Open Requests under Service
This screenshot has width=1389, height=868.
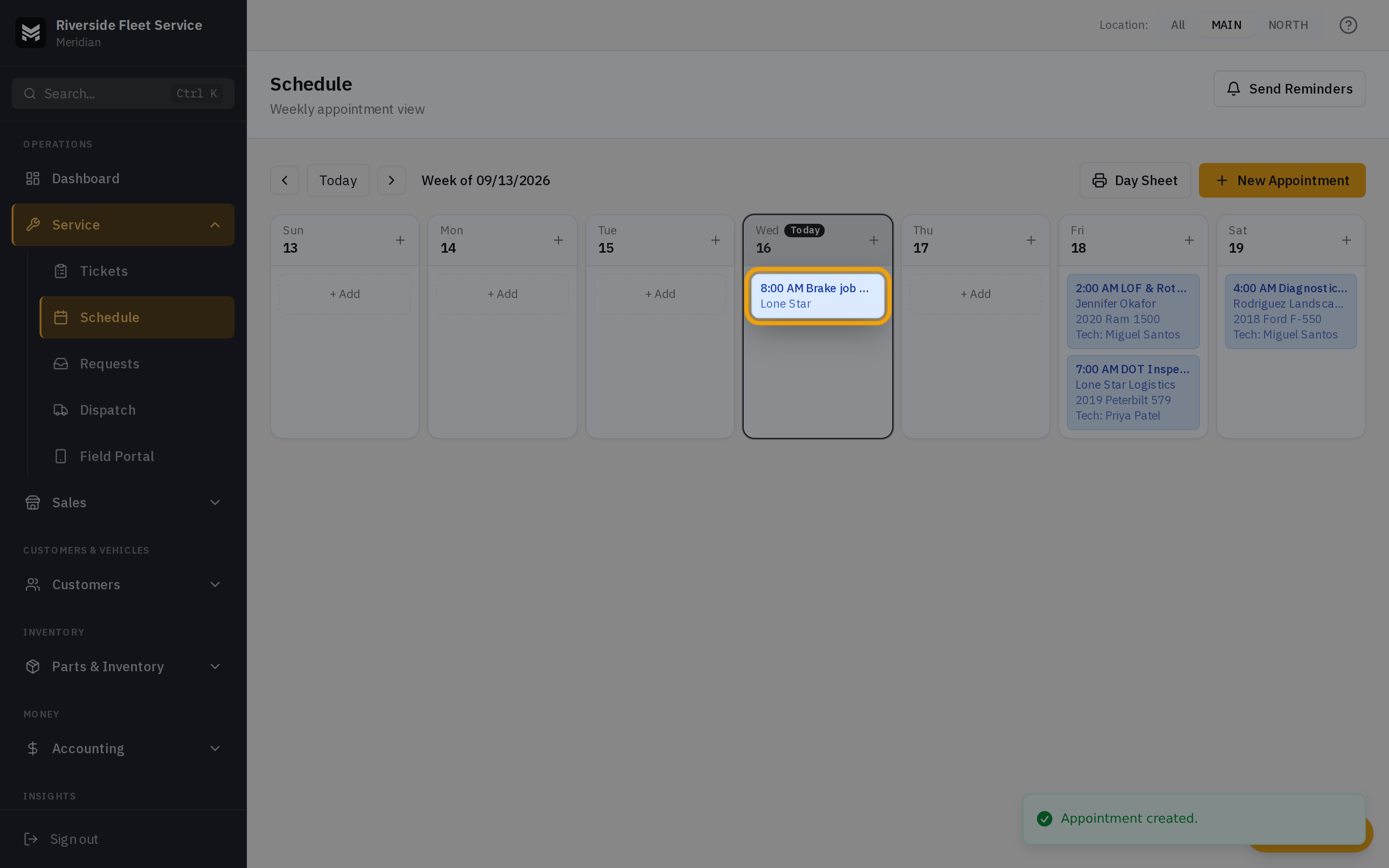click(136, 364)
